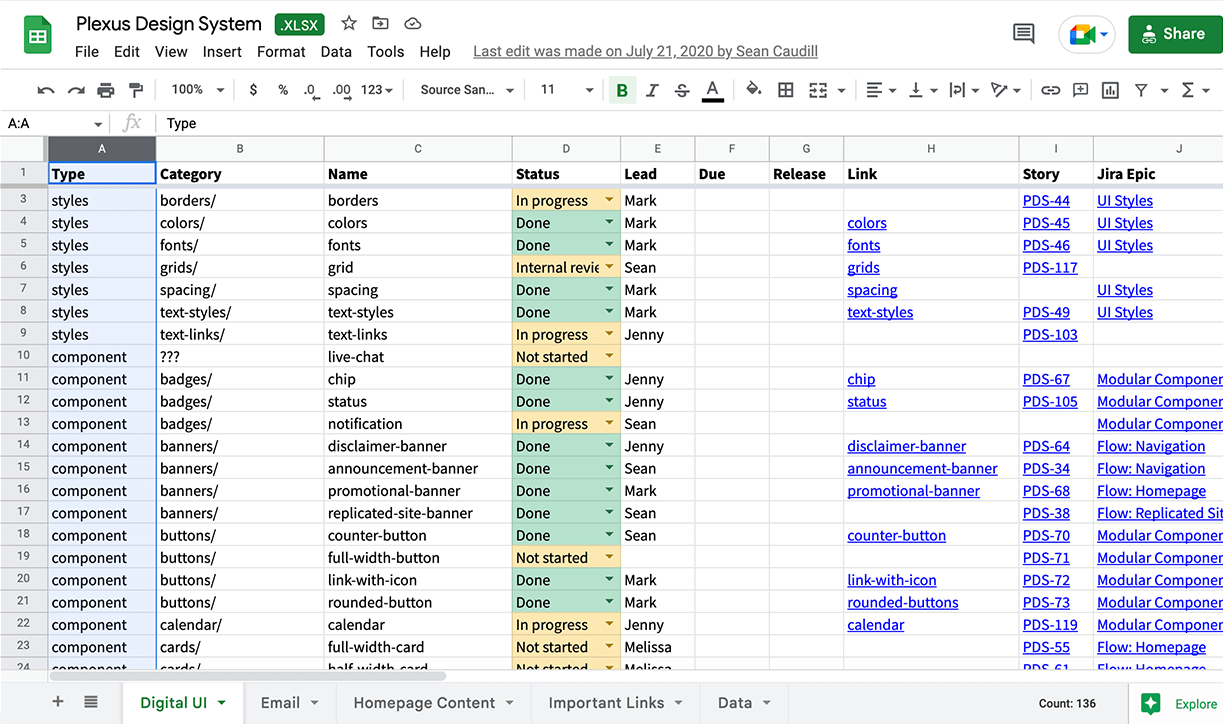This screenshot has height=724, width=1223.
Task: Select the paint format roller icon
Action: click(136, 90)
